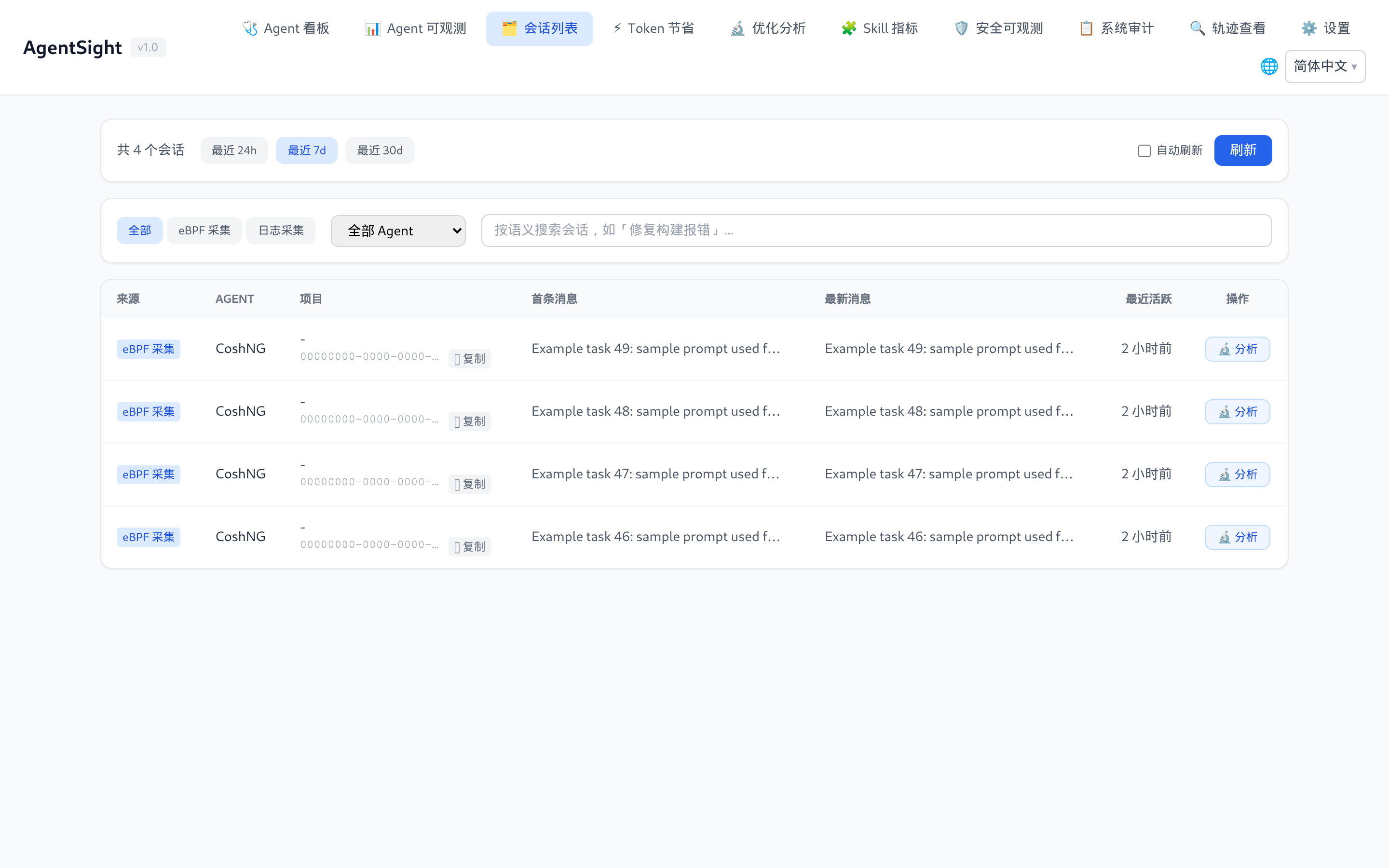
Task: Click the AGENT column header
Action: coord(235,299)
